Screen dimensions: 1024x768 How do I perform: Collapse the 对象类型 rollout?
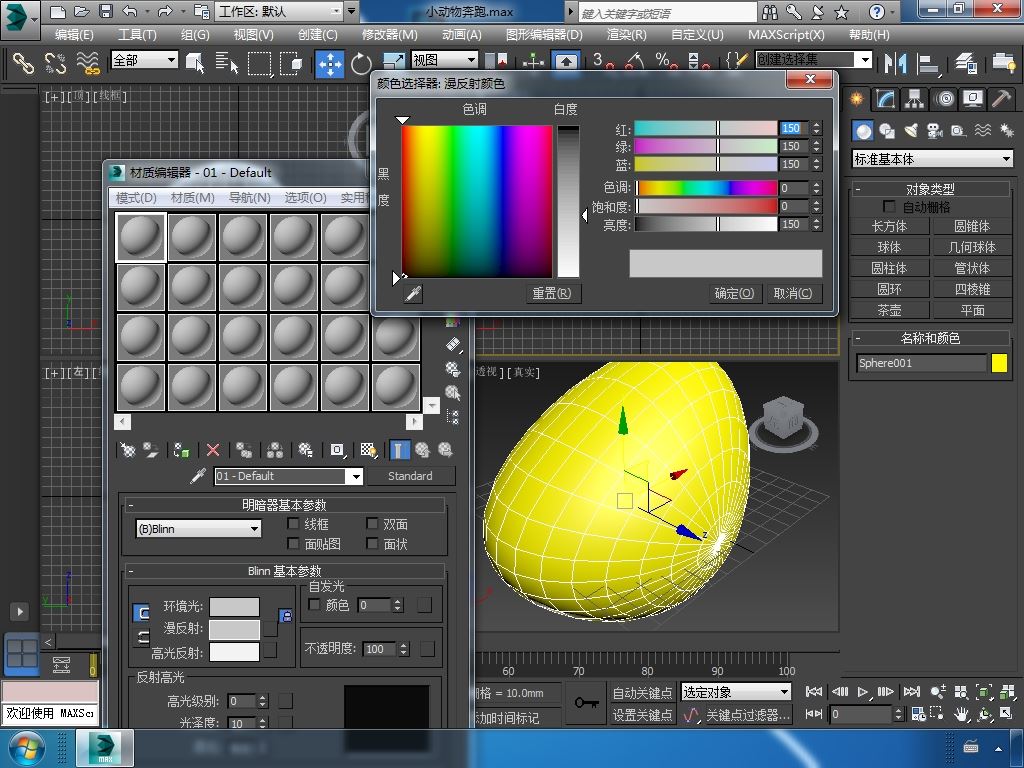(x=930, y=189)
